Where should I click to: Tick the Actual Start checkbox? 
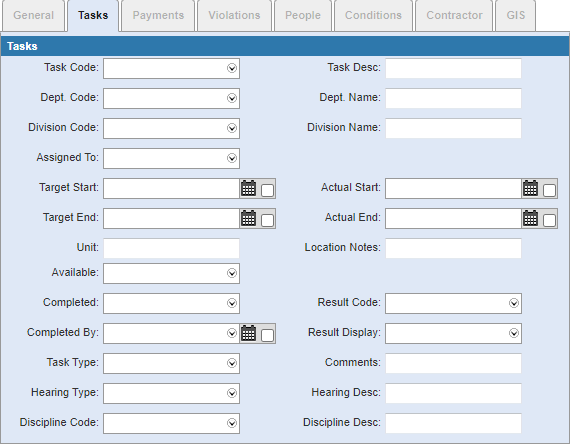[x=549, y=190]
